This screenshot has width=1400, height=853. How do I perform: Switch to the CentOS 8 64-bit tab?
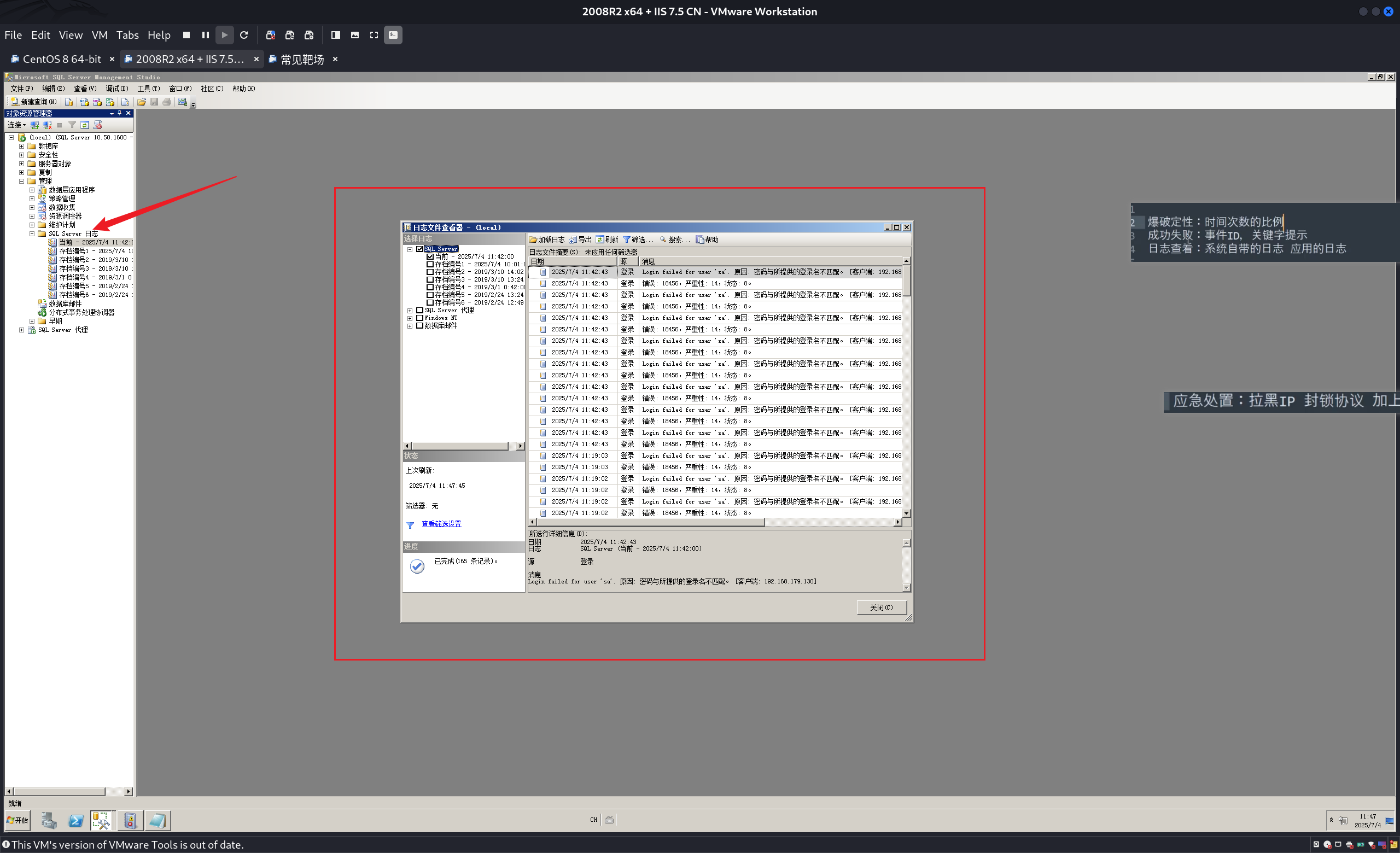(x=61, y=59)
